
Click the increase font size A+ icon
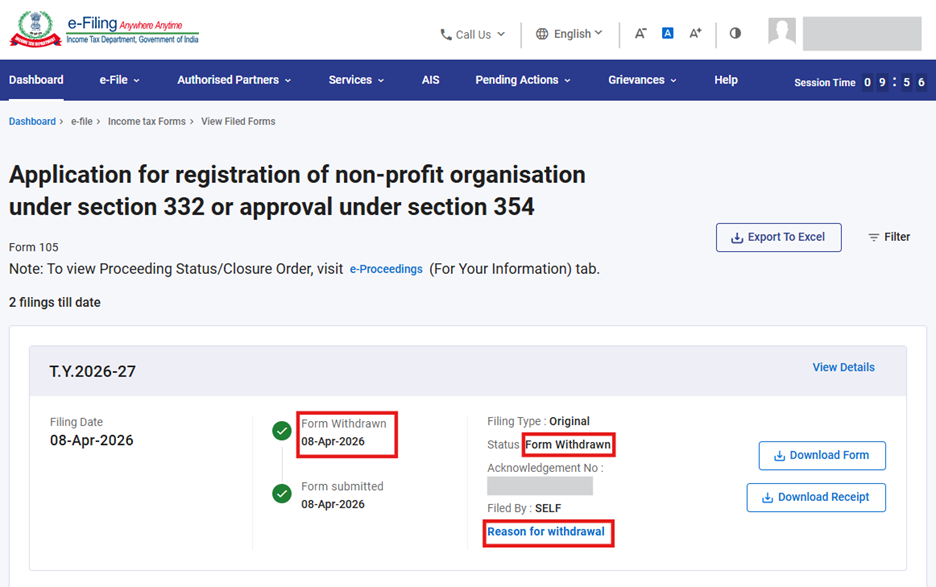point(695,33)
